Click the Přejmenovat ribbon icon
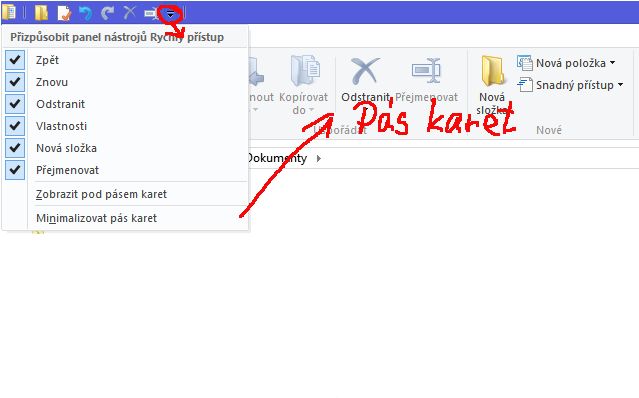 (426, 71)
